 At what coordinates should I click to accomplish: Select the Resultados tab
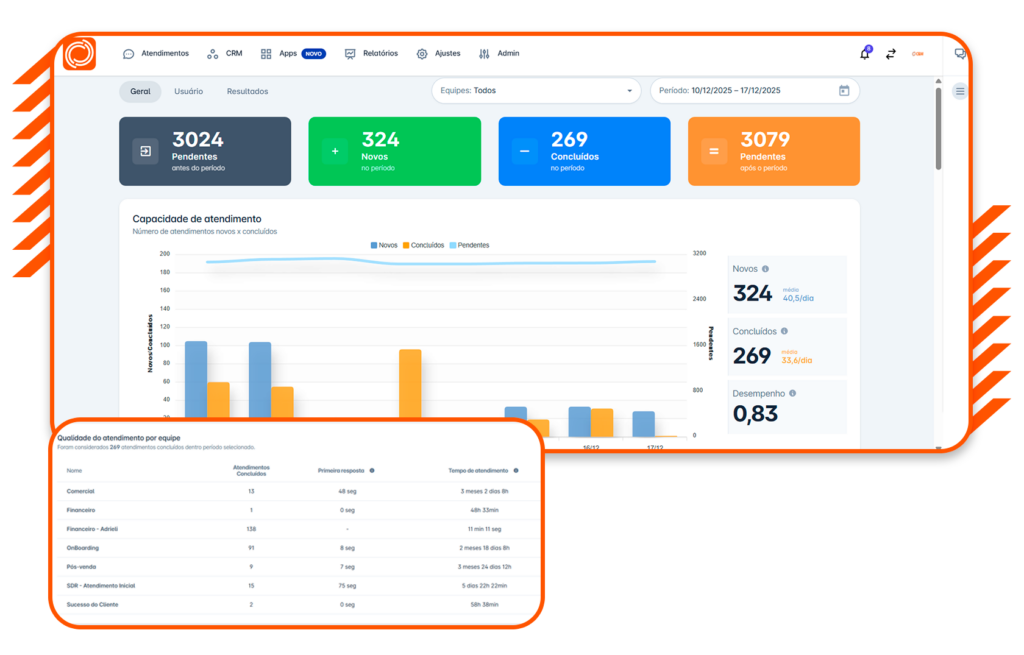247,91
